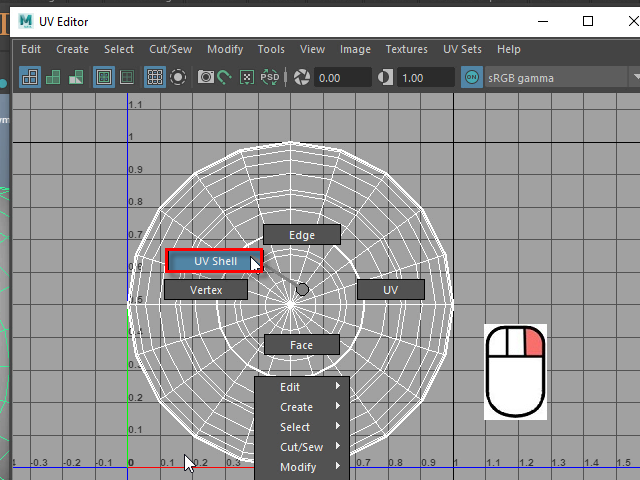Click the gamma contrast icon

tap(386, 77)
